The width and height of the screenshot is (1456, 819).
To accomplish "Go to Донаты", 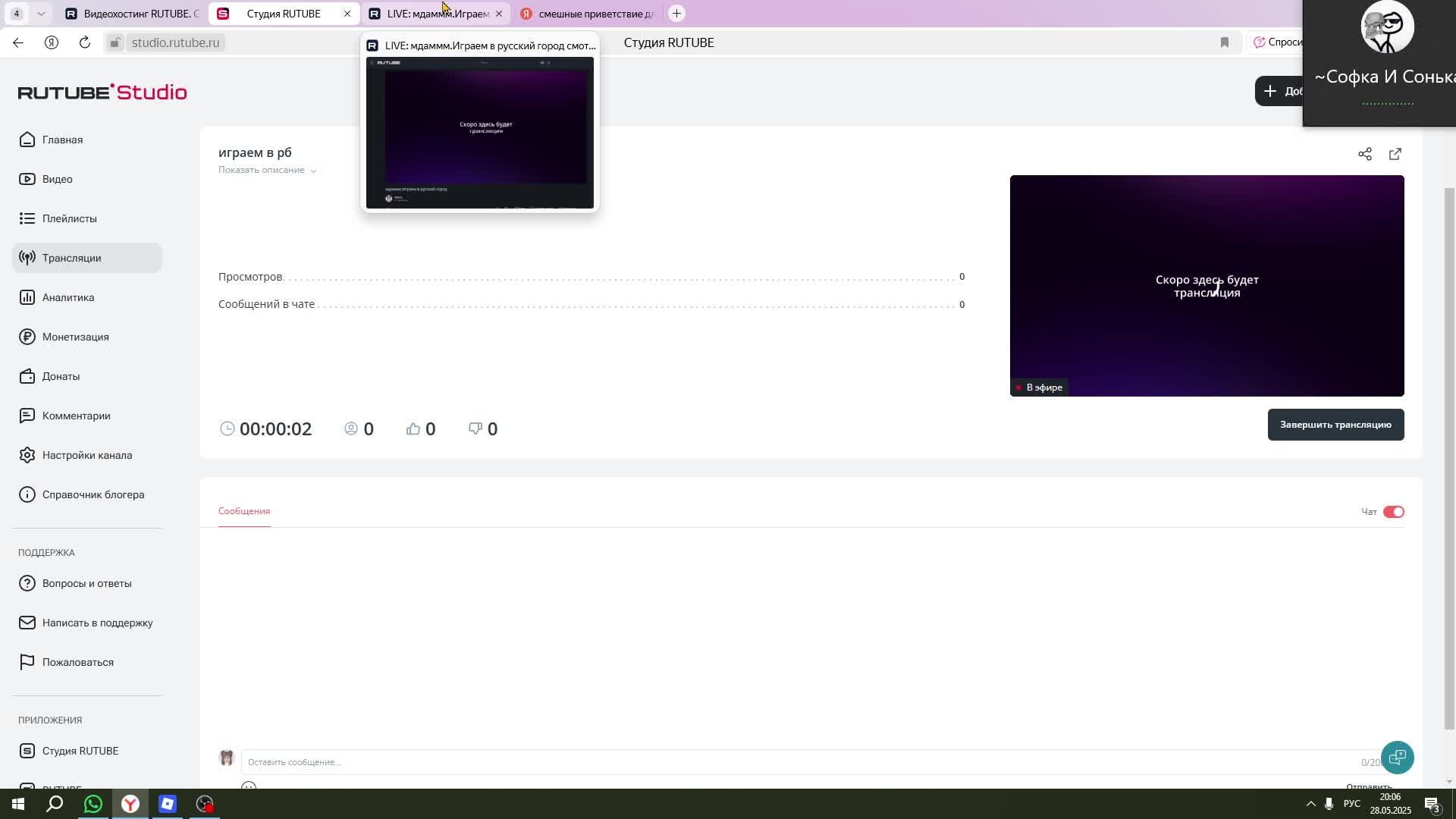I will click(x=87, y=376).
